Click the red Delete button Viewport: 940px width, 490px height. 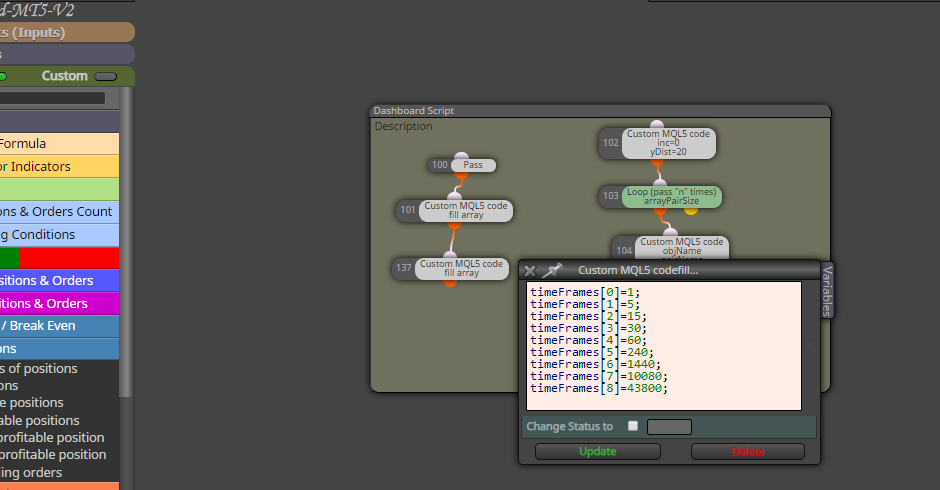(x=748, y=452)
